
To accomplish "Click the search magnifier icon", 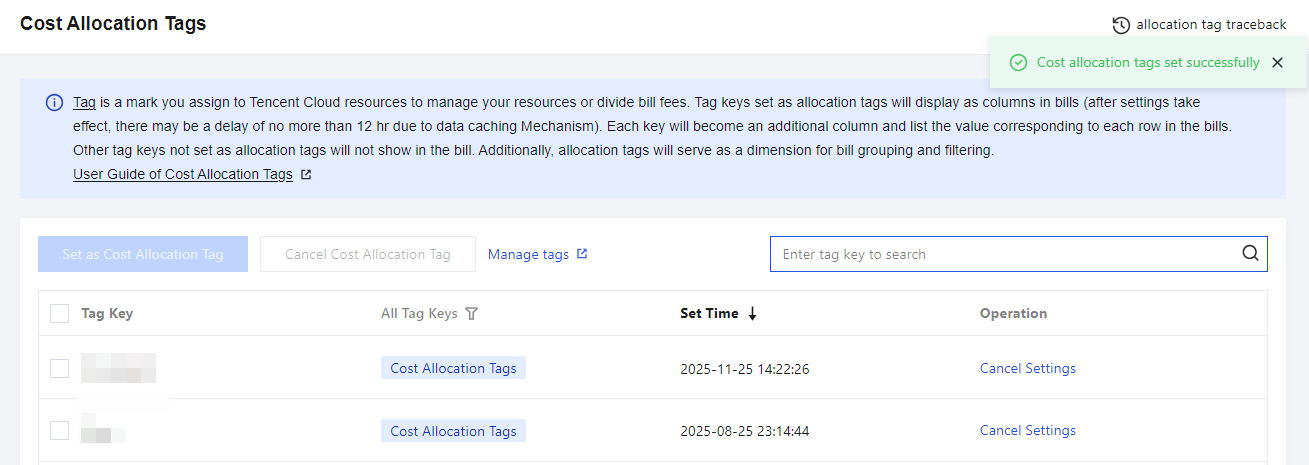I will click(1250, 254).
